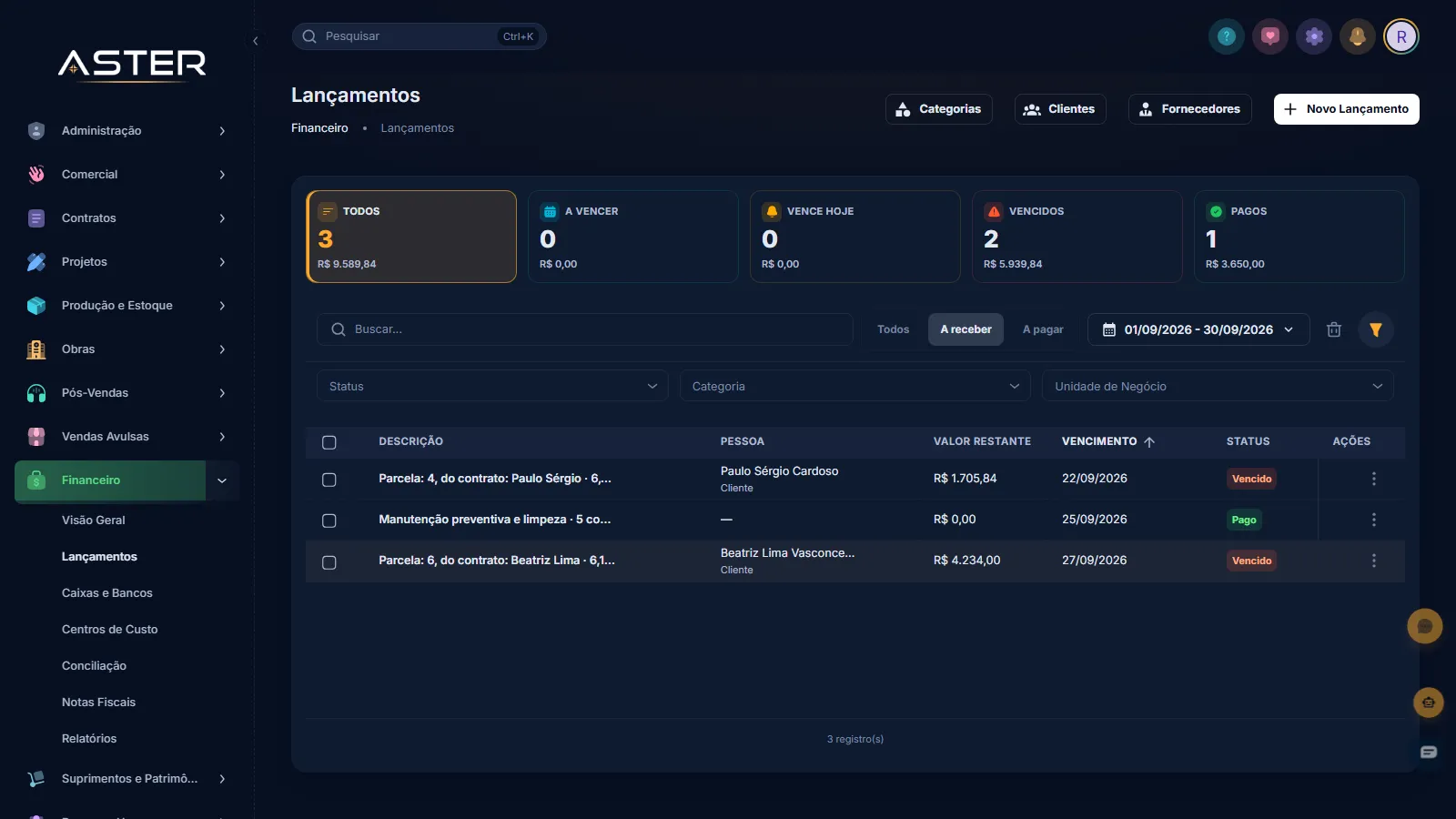Image resolution: width=1456 pixels, height=819 pixels.
Task: Click the Novo Lançamento button
Action: (x=1347, y=109)
